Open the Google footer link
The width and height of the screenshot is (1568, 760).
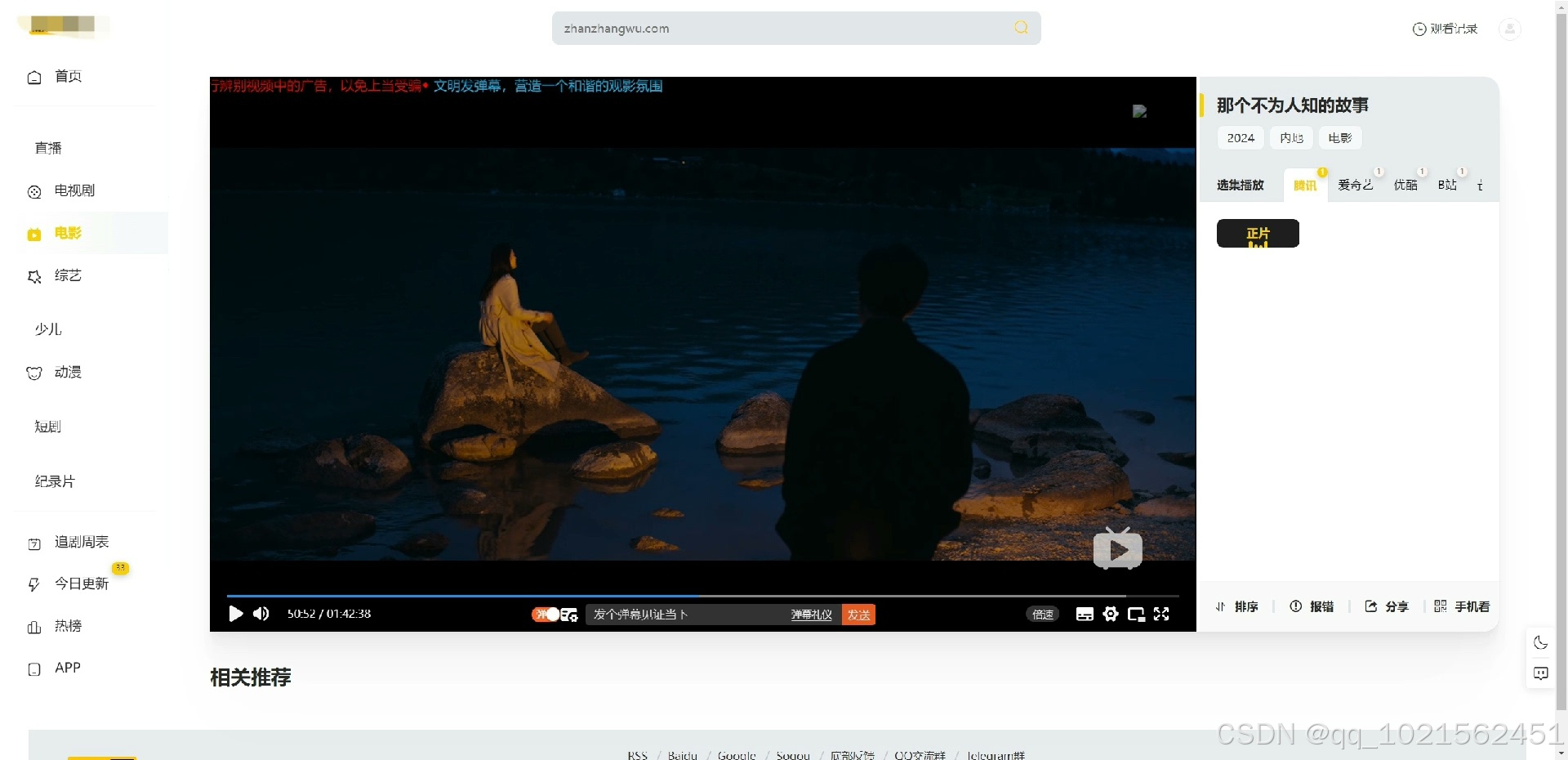[x=737, y=755]
